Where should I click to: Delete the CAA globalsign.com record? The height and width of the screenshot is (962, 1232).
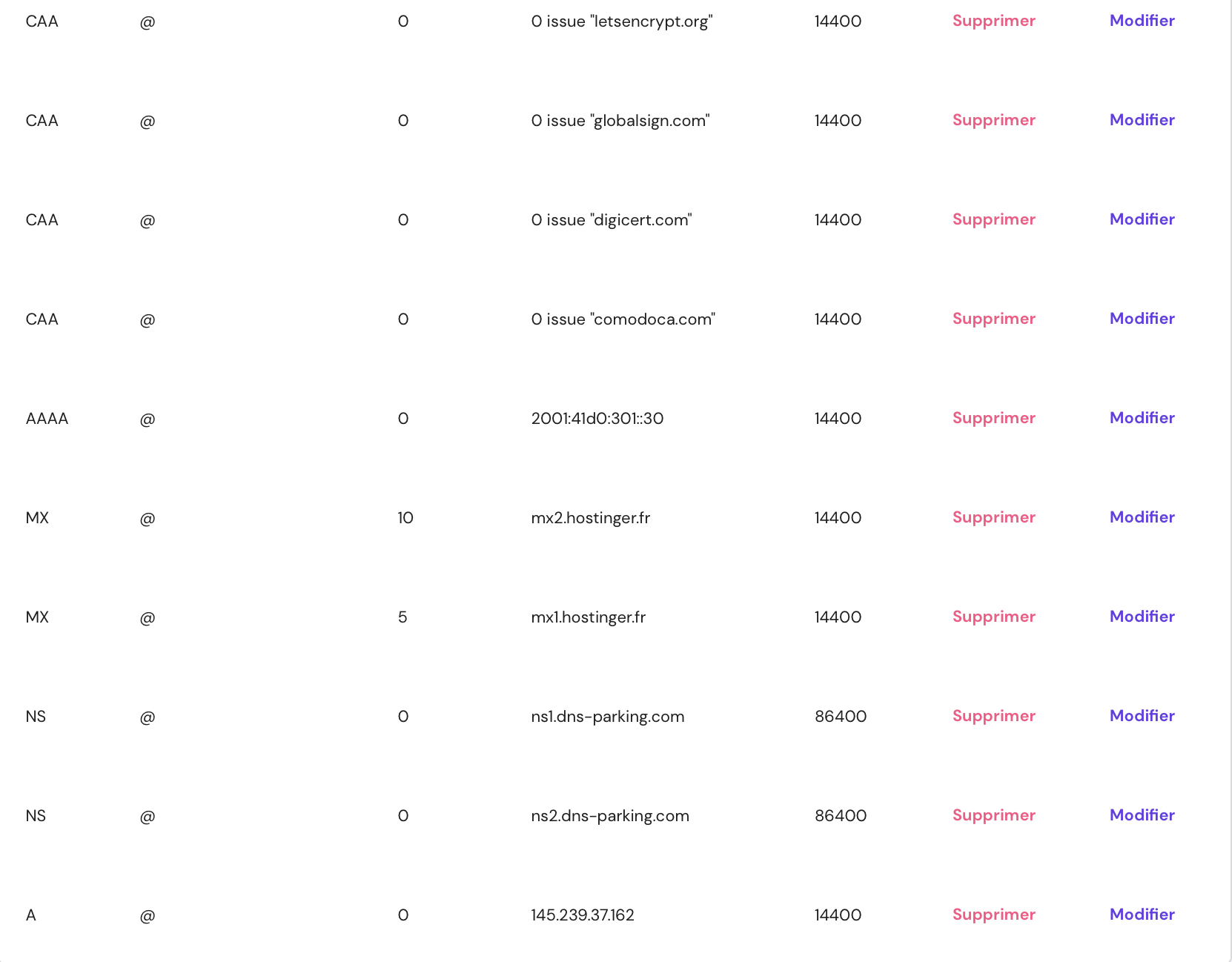993,120
